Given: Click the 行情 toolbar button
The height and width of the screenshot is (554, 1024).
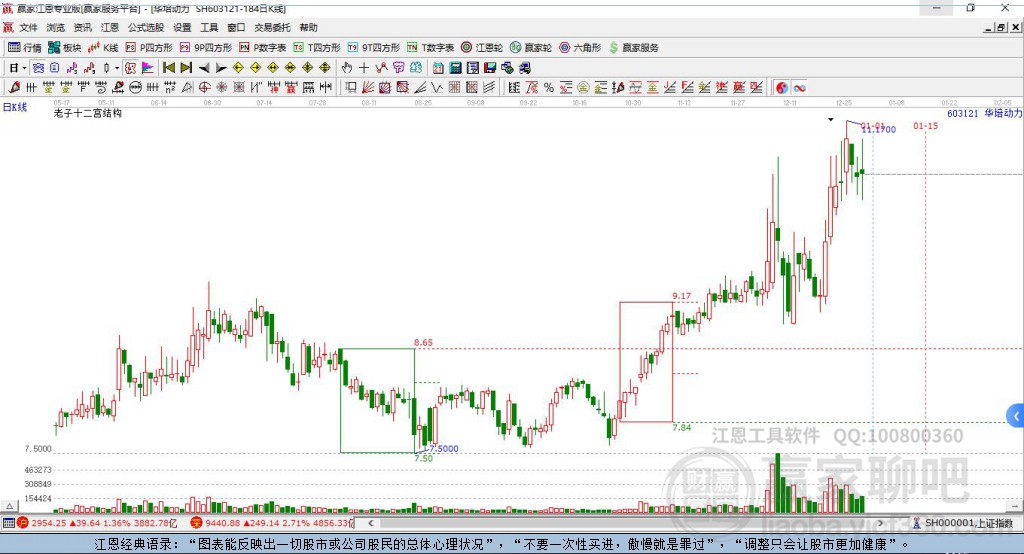Looking at the screenshot, I should [25, 48].
